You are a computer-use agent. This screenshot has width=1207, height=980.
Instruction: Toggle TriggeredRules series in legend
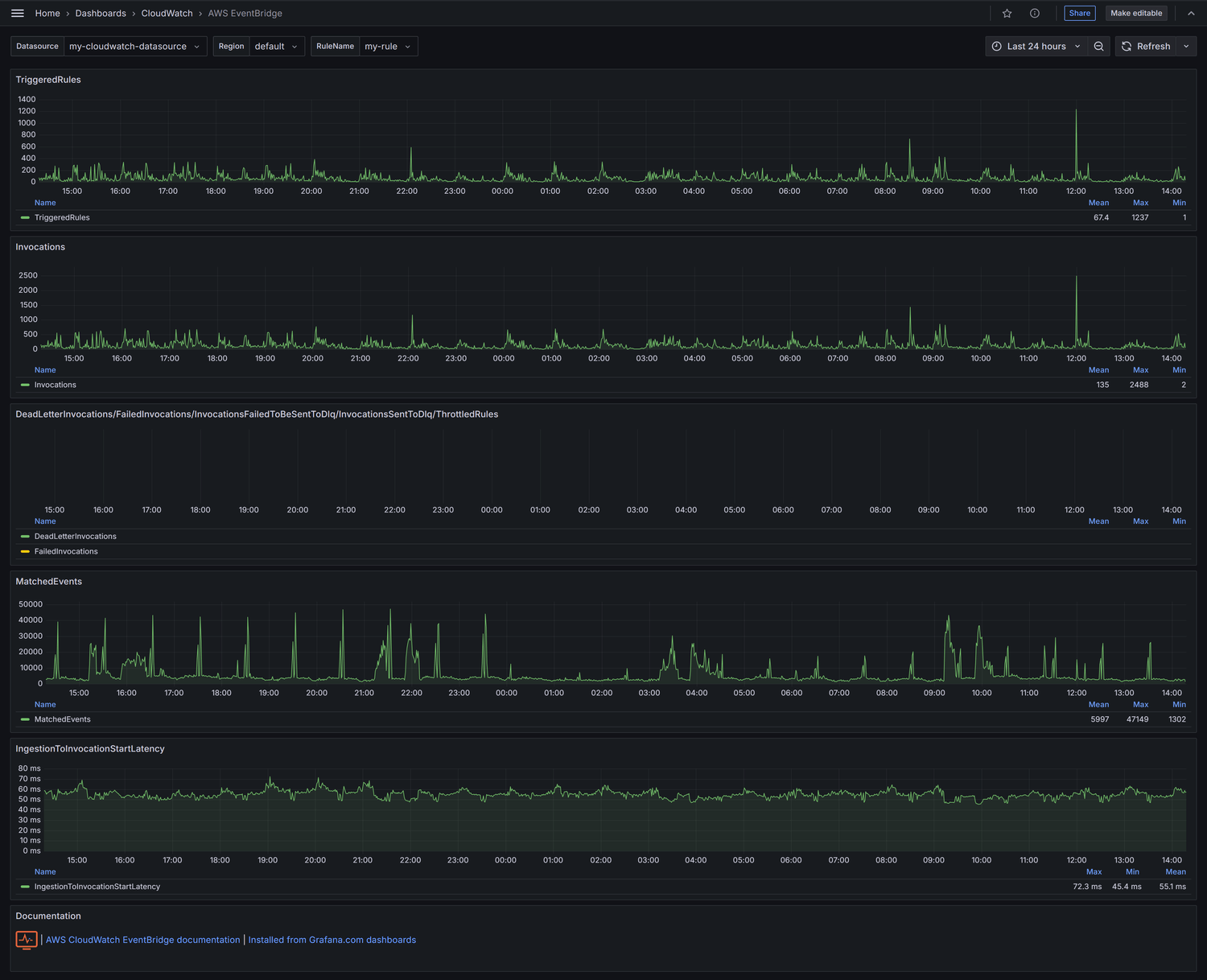[62, 218]
